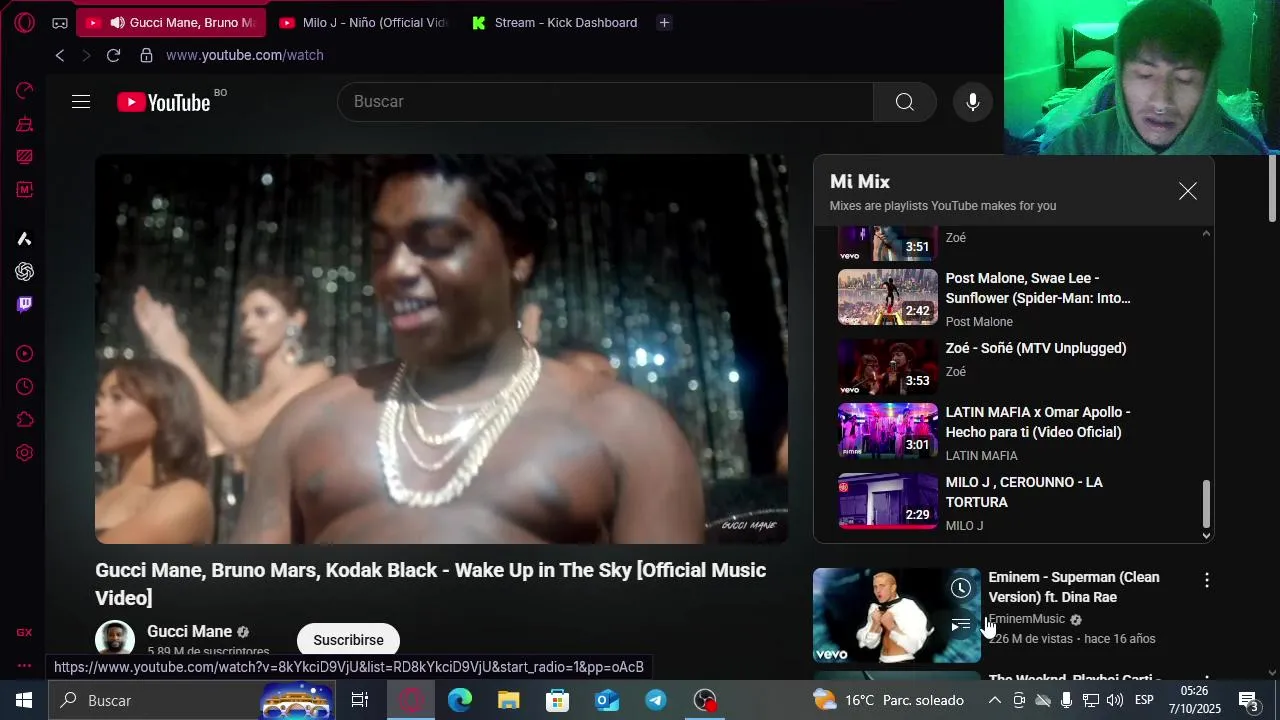Viewport: 1280px width, 720px height.
Task: Go back to the previous page
Action: pyautogui.click(x=60, y=55)
